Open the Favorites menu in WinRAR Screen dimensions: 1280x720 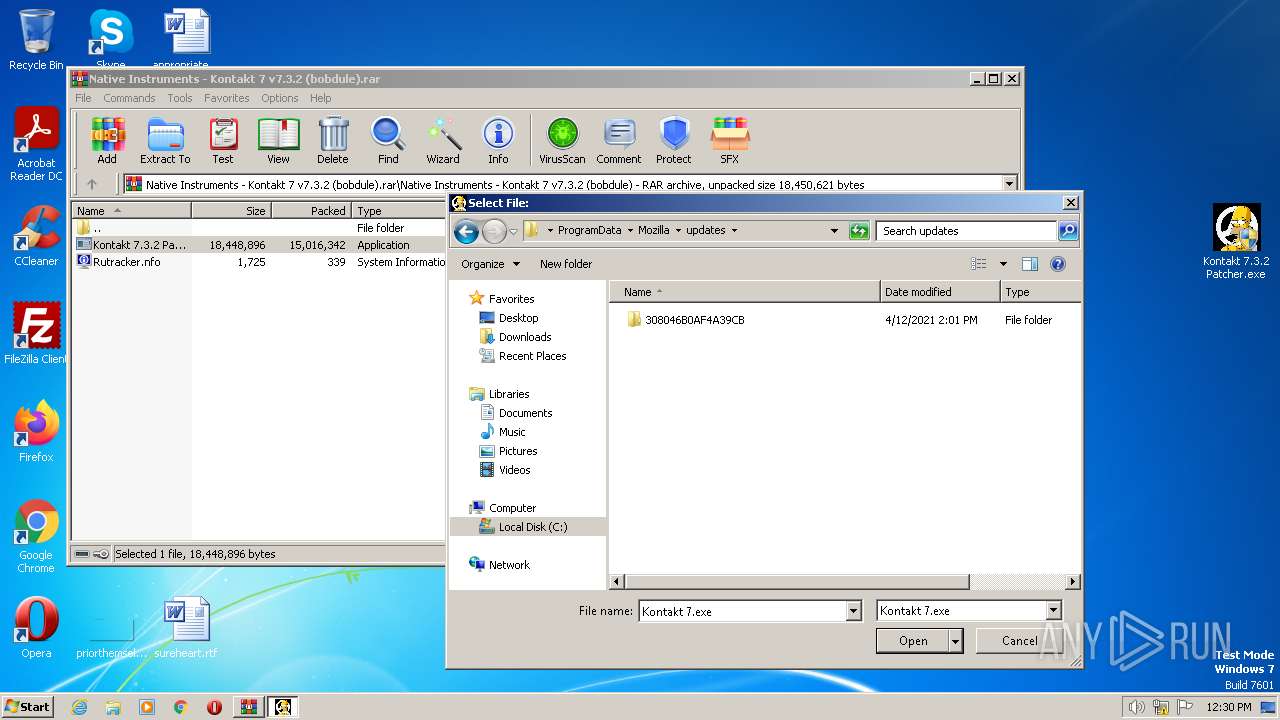(x=227, y=98)
